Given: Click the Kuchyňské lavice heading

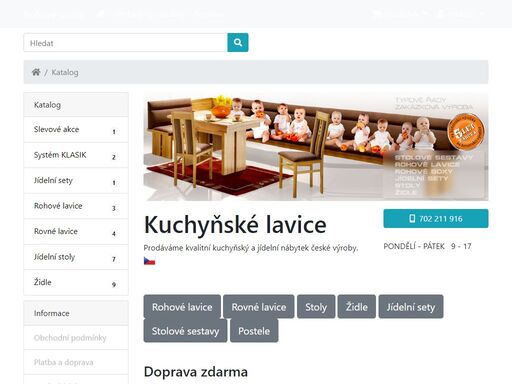Looking at the screenshot, I should click(x=235, y=224).
